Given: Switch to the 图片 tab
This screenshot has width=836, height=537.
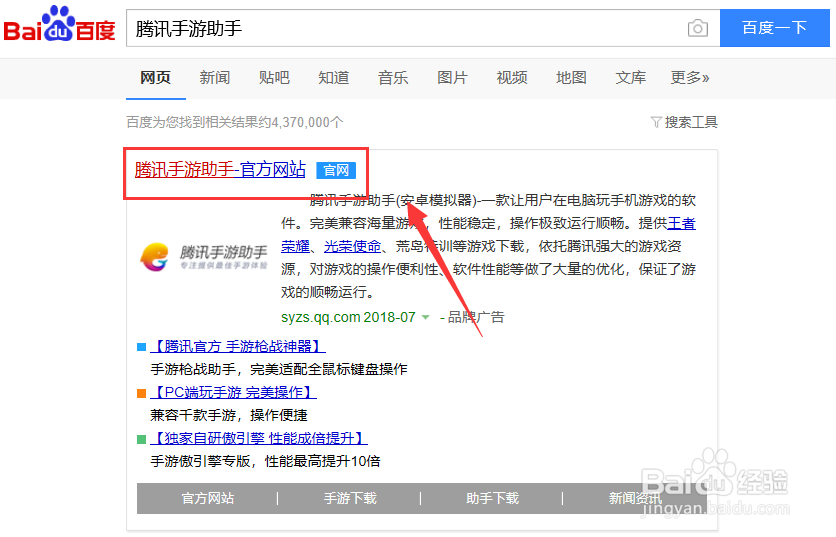Looking at the screenshot, I should click(452, 78).
